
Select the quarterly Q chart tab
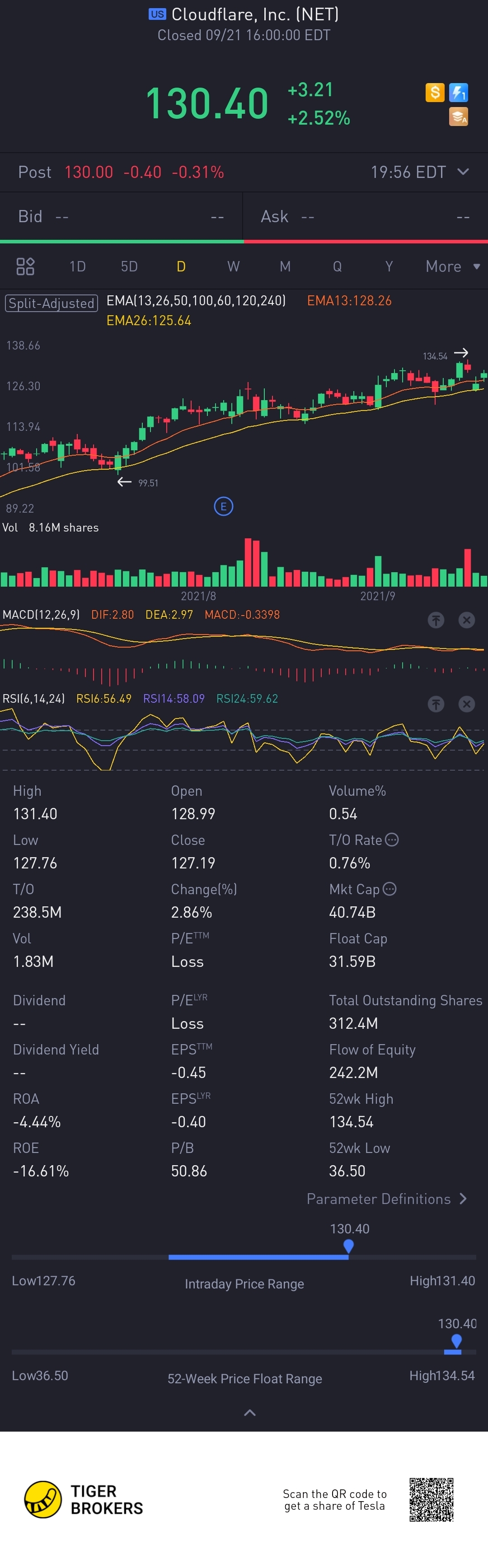[x=337, y=266]
